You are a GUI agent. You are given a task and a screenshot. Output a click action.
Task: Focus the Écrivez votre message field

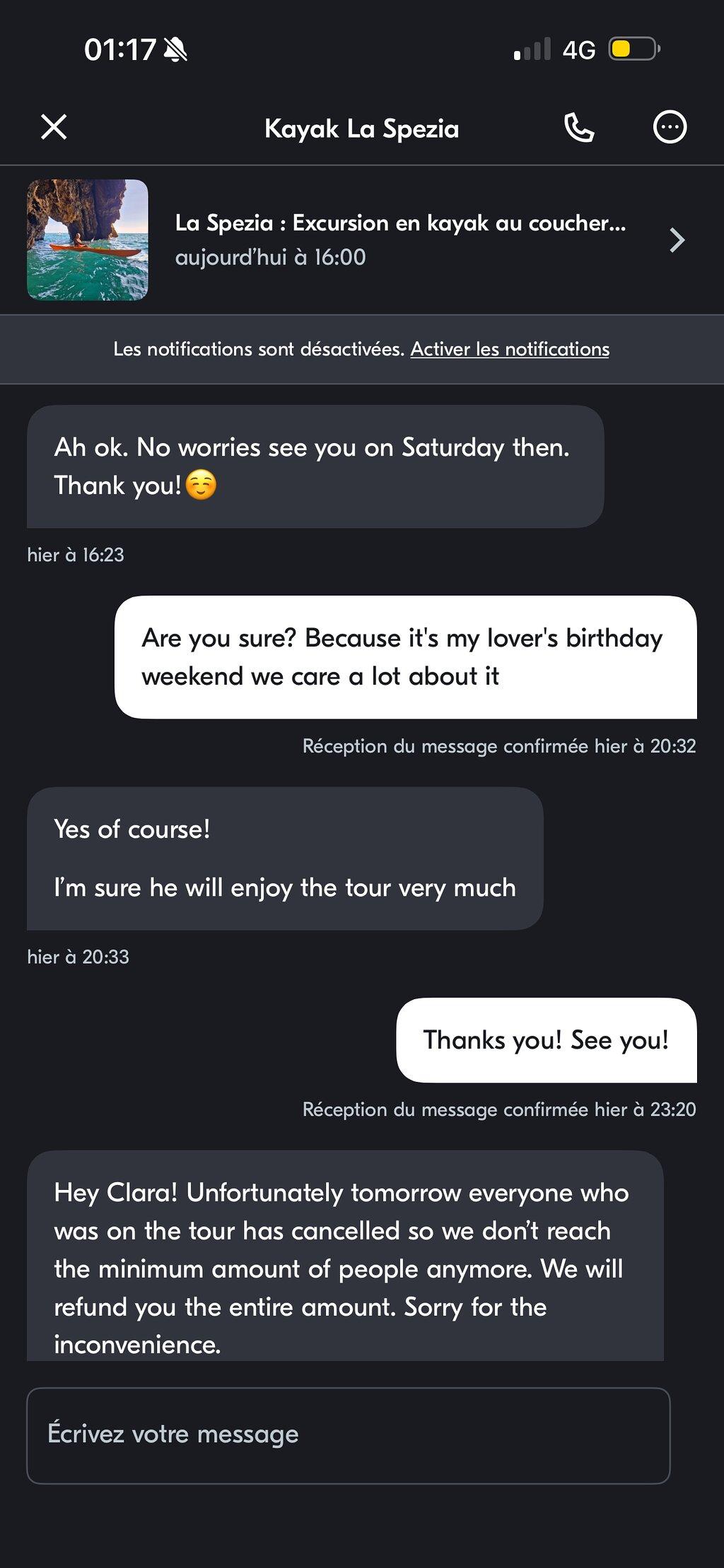(348, 1435)
